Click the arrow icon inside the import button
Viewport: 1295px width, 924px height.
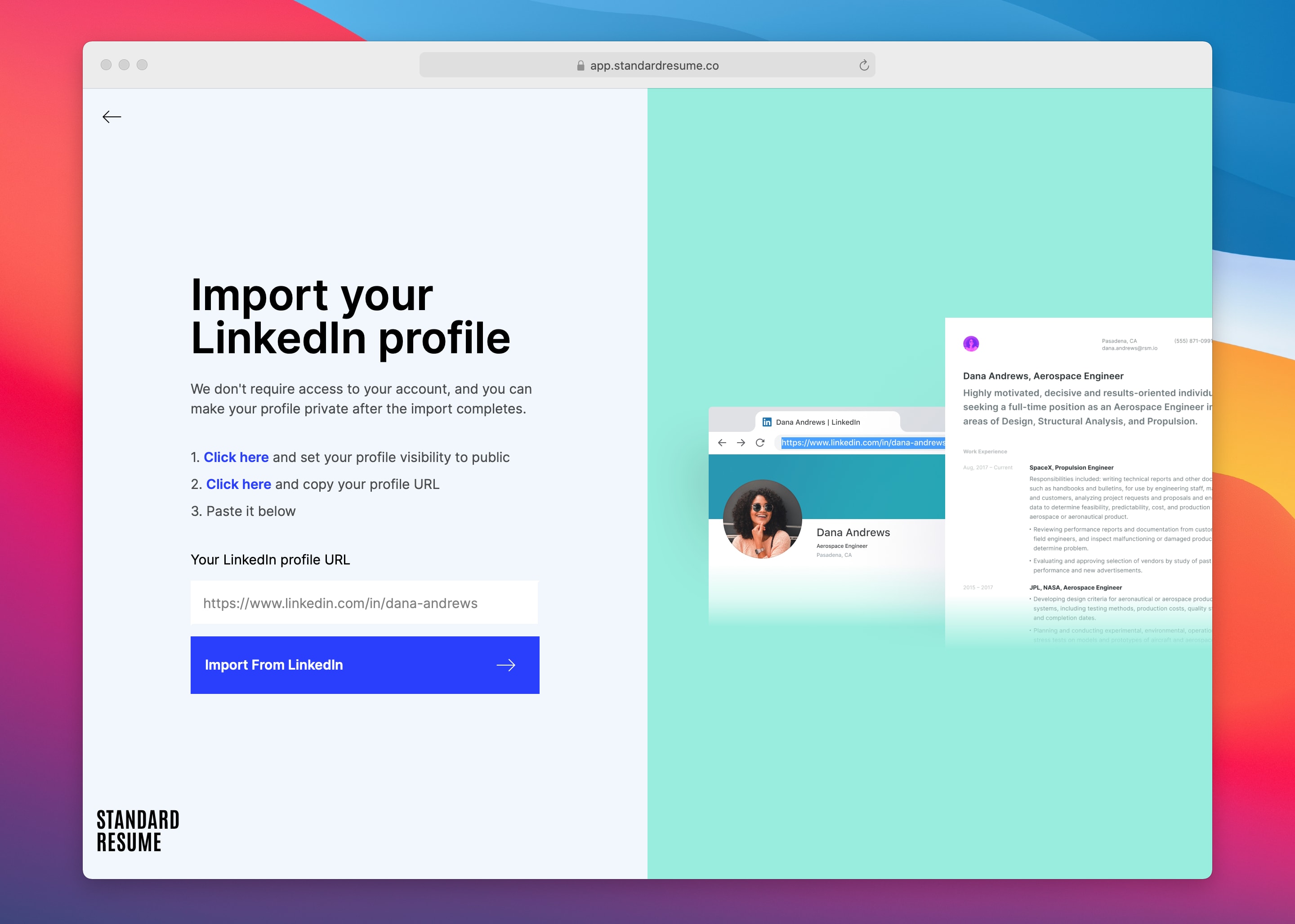(505, 665)
